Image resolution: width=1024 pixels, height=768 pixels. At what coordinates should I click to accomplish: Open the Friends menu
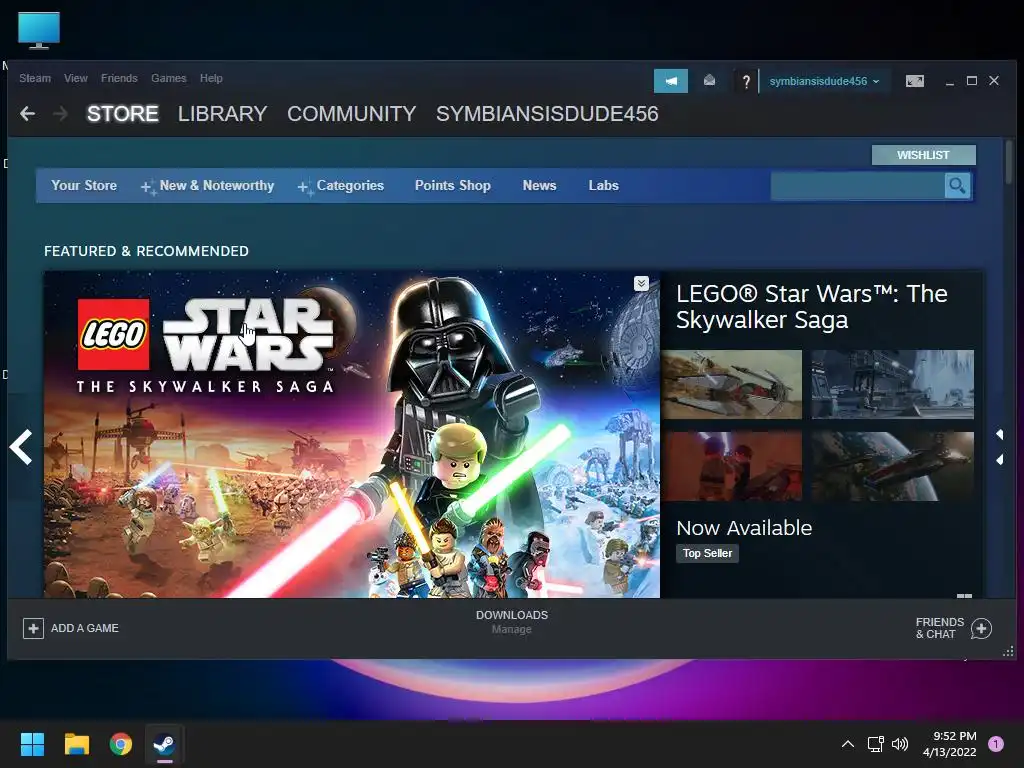(120, 78)
